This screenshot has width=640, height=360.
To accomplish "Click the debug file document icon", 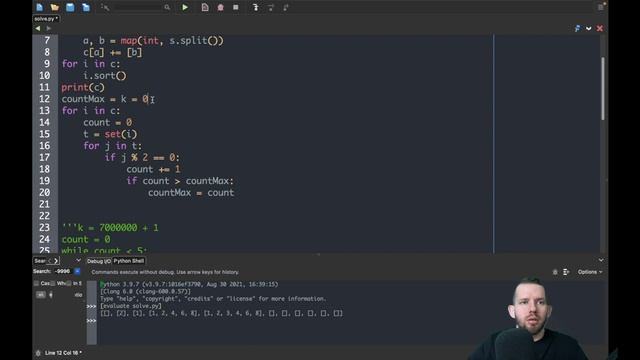I will (205, 7).
